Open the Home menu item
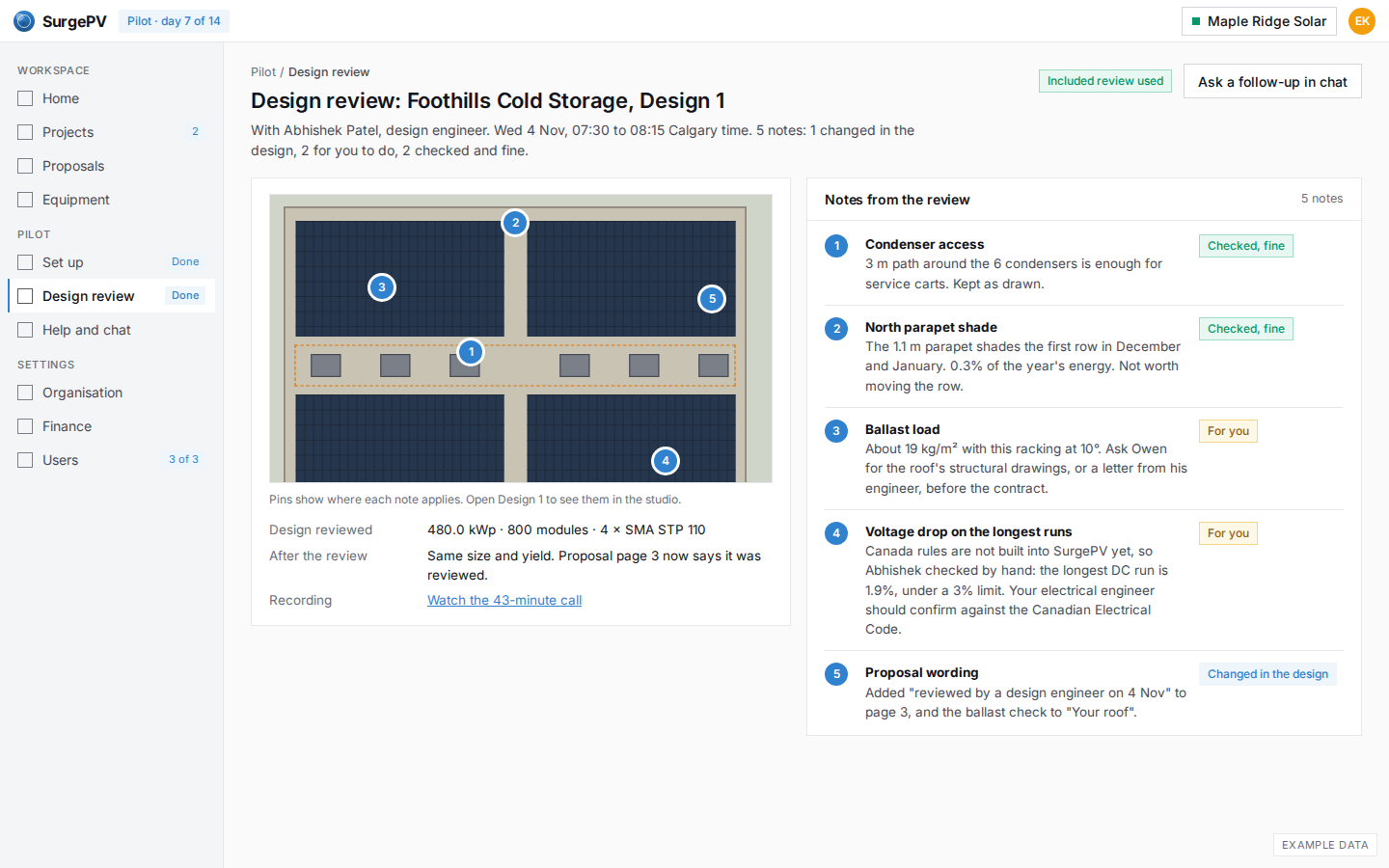This screenshot has width=1389, height=868. point(111,98)
